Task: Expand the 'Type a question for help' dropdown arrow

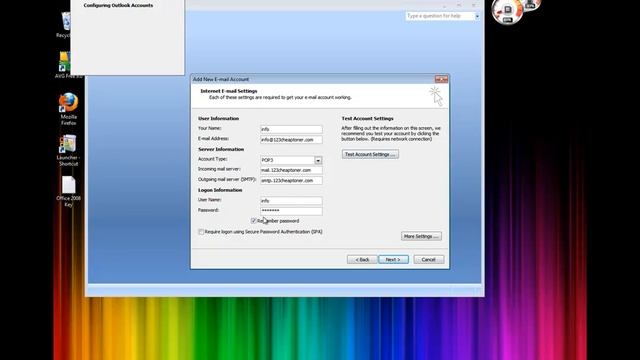Action: (477, 16)
